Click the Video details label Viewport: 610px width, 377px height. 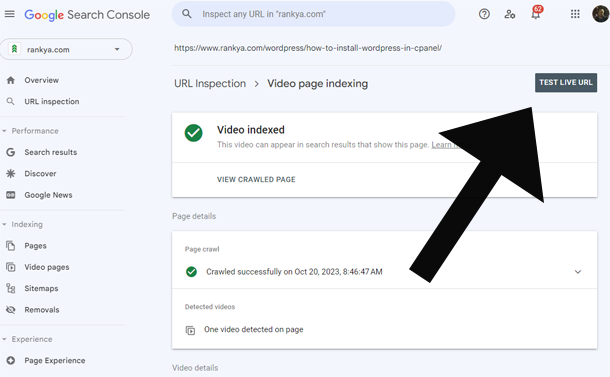(195, 368)
